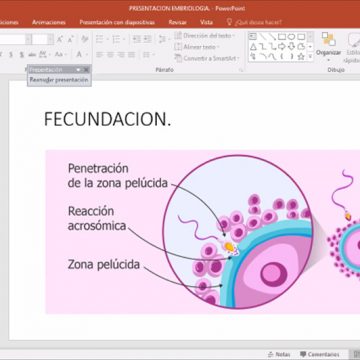Select the down arrow shape
This screenshot has height=360, width=360.
tap(292, 46)
